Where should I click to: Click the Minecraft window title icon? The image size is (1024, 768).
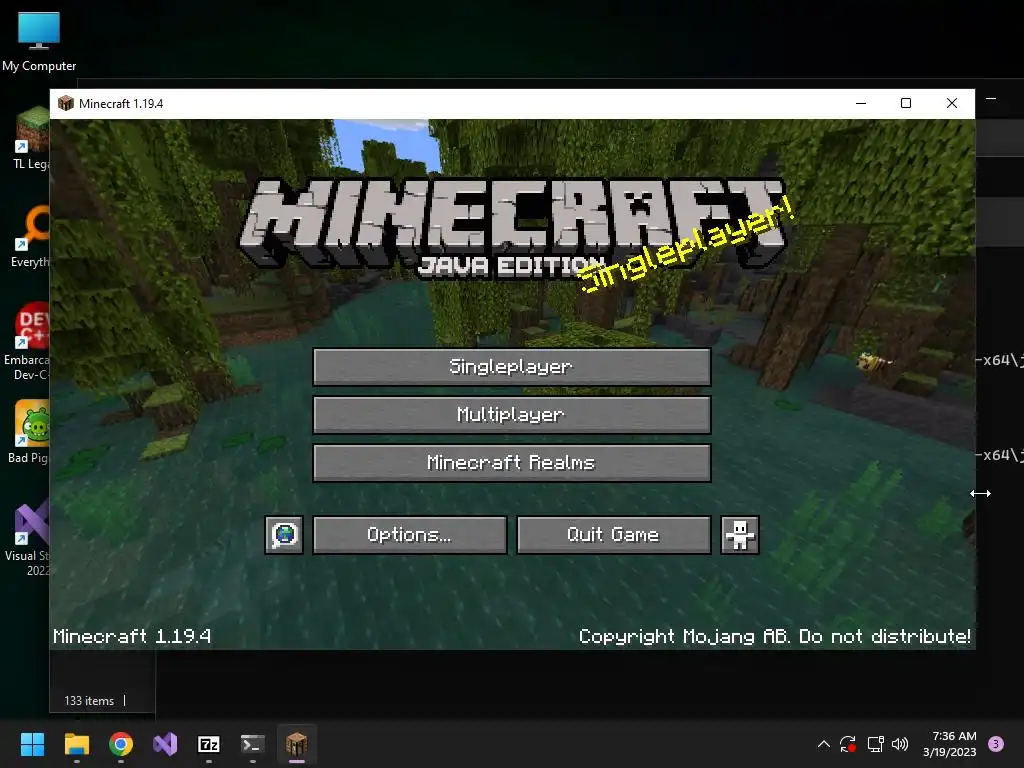coord(66,103)
